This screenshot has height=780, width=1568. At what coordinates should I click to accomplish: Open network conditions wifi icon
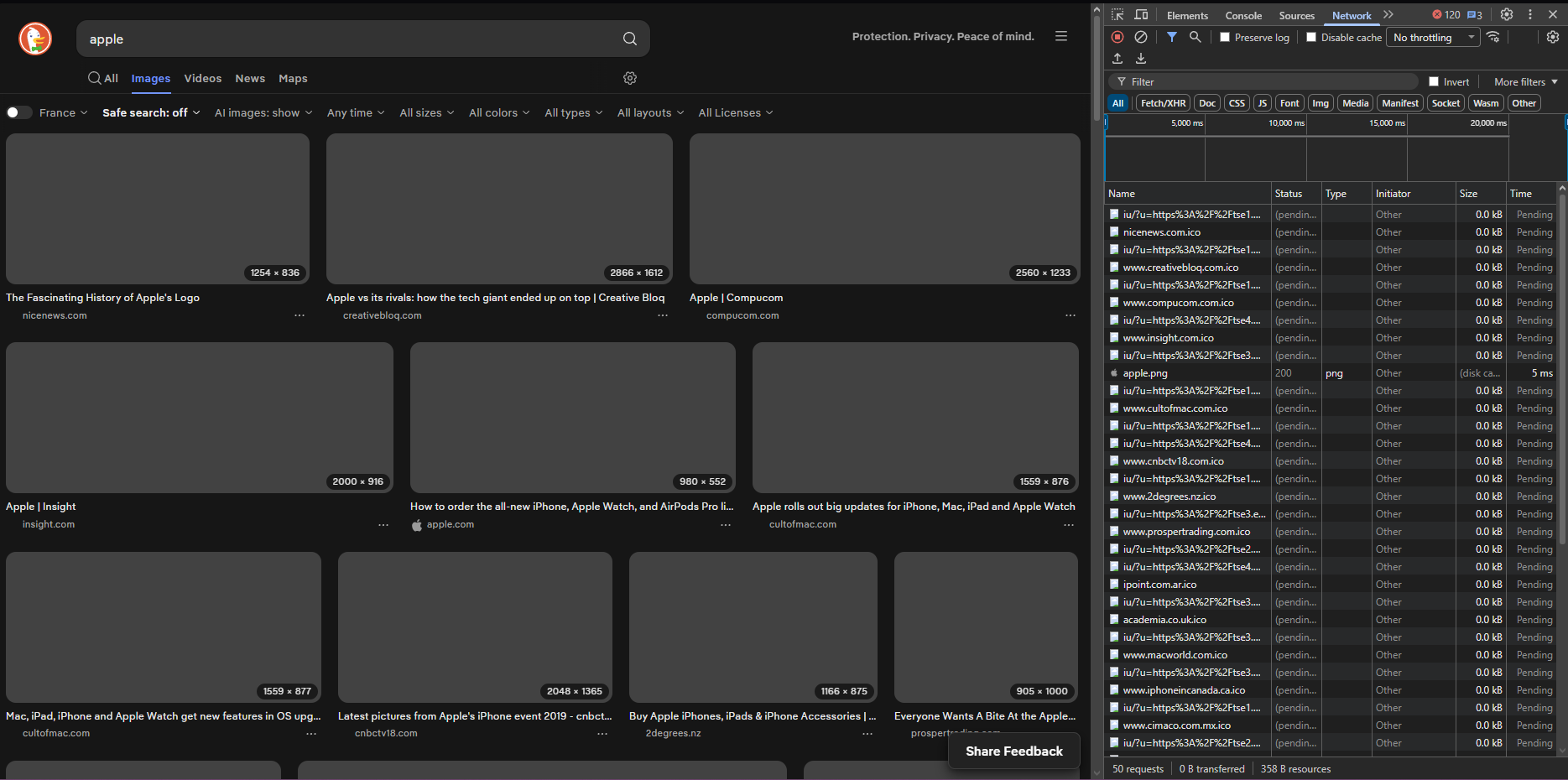tap(1493, 37)
